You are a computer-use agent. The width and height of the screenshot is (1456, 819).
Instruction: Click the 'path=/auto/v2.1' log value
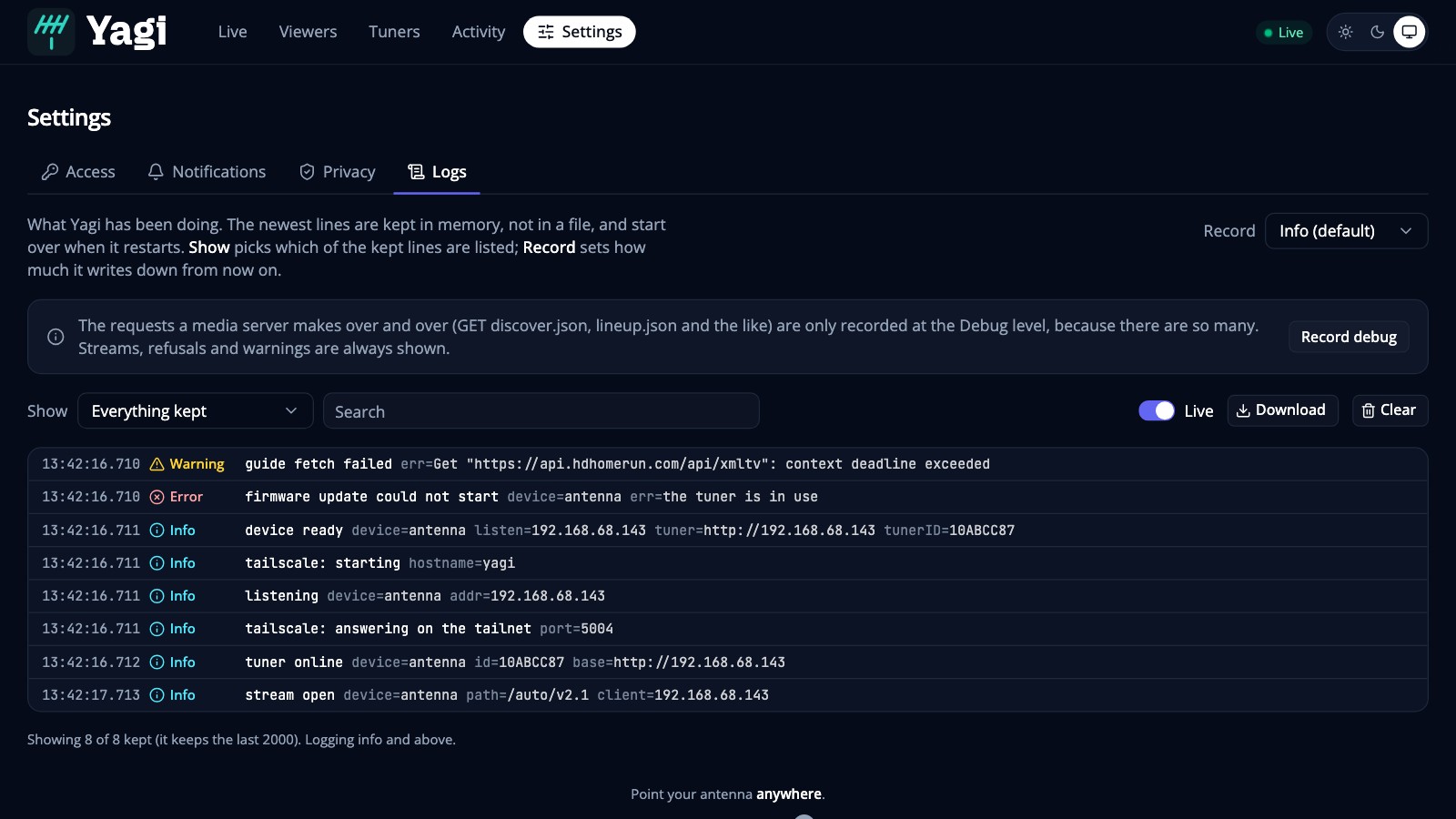point(527,695)
